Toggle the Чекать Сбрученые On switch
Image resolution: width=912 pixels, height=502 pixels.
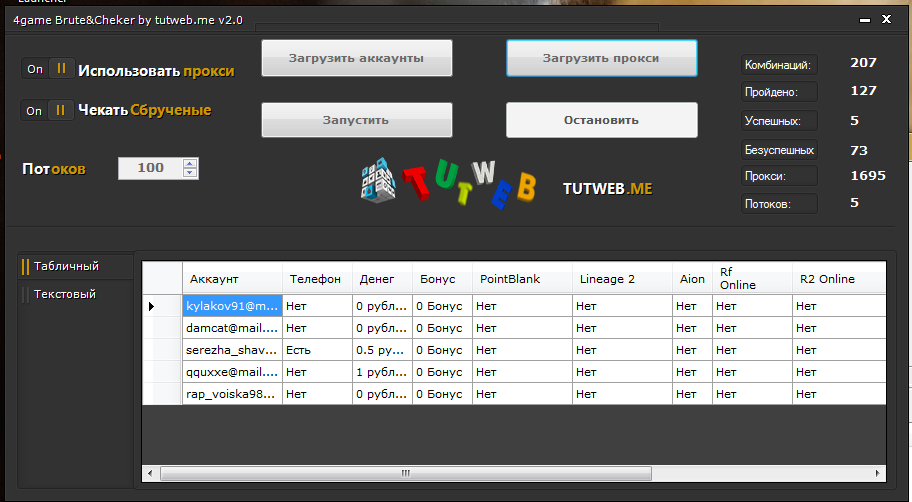pos(48,111)
